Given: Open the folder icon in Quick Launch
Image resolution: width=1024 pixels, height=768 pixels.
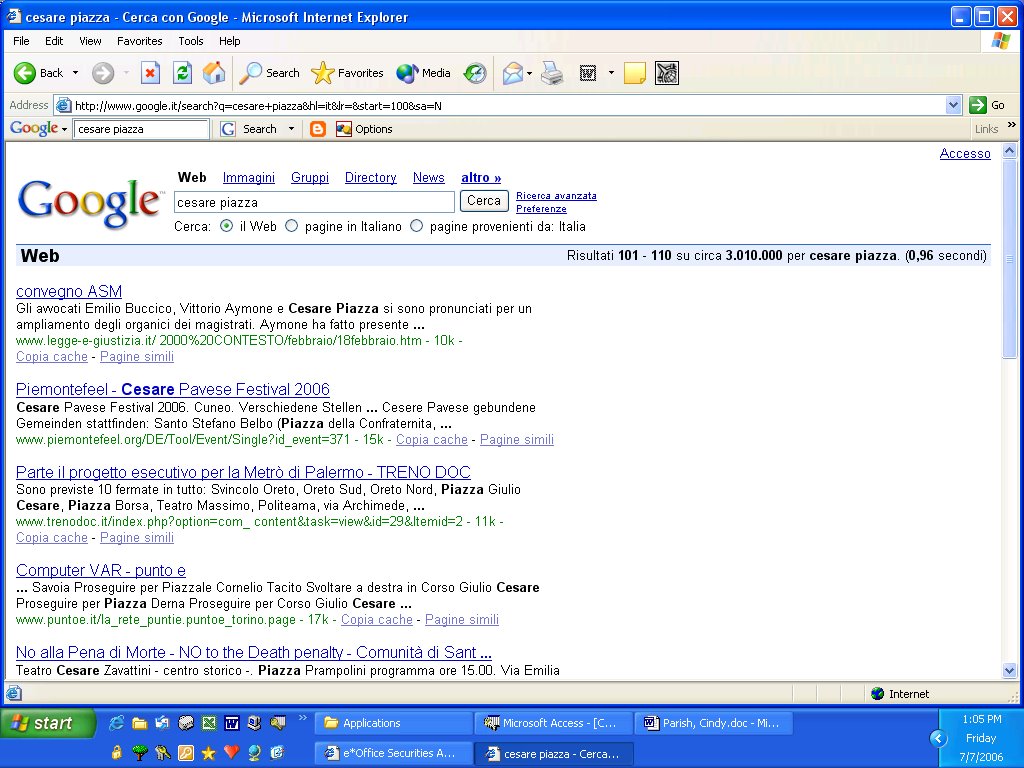Looking at the screenshot, I should (x=139, y=723).
